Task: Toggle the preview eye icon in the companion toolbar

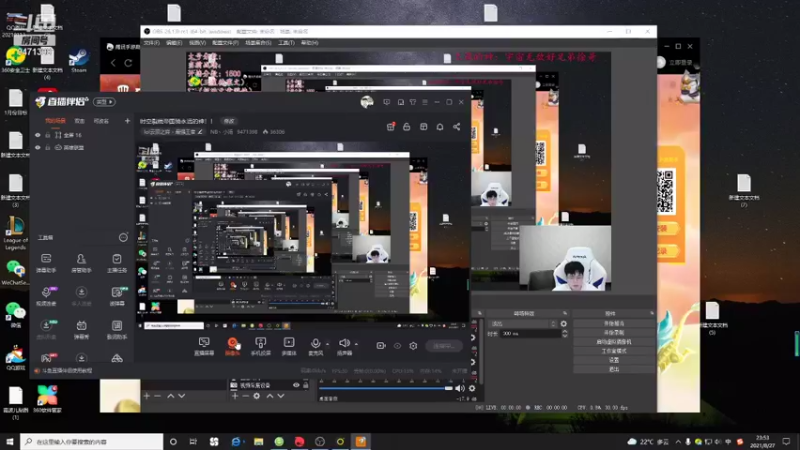Action: tap(397, 346)
